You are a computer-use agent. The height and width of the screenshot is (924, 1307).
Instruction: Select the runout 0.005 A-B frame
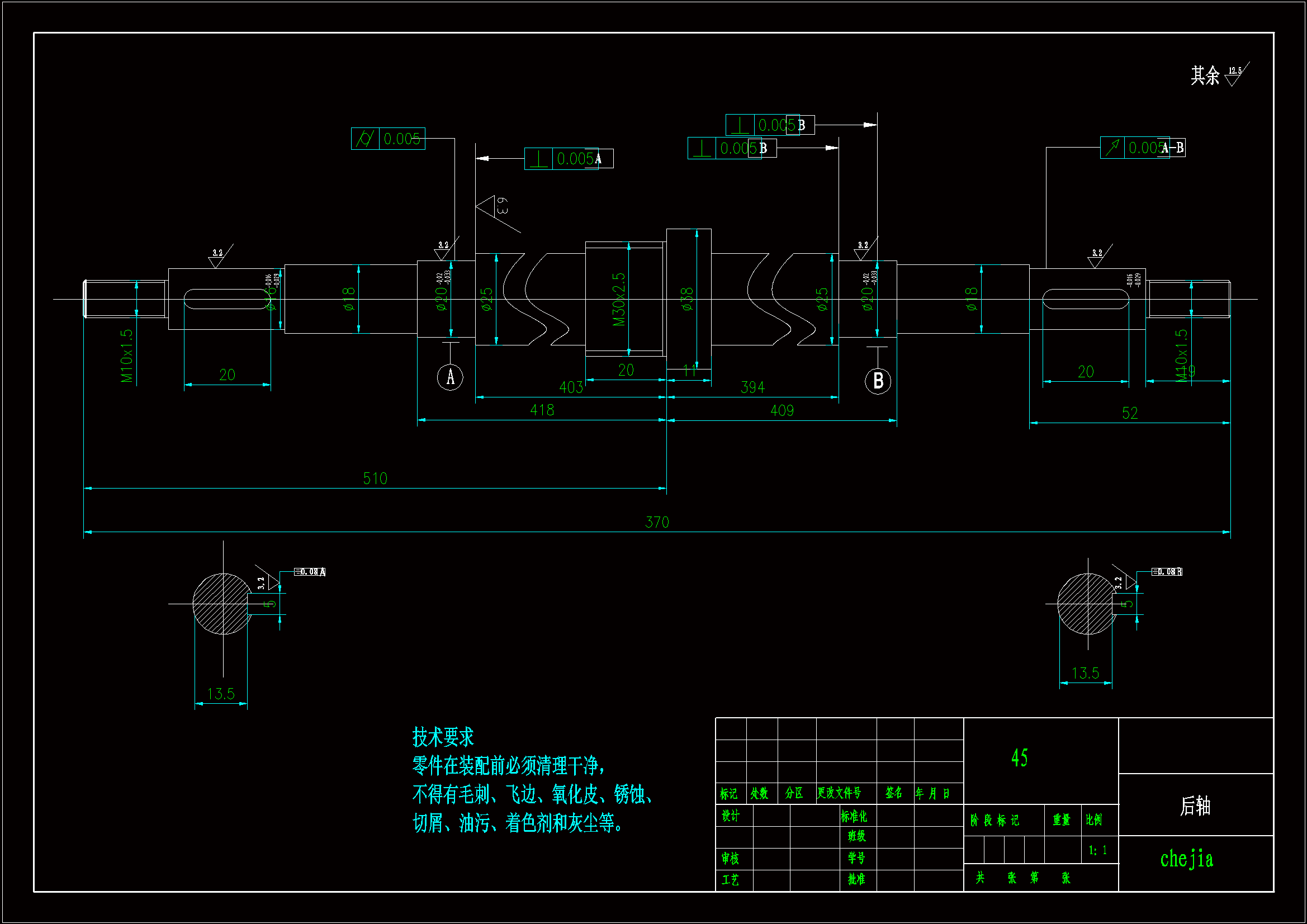[x=1143, y=148]
